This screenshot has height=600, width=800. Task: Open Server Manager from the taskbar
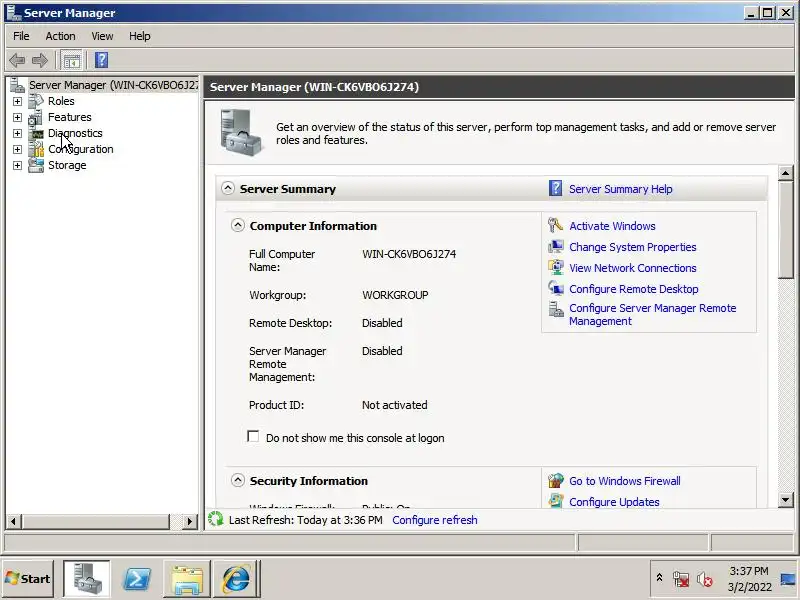click(x=86, y=579)
